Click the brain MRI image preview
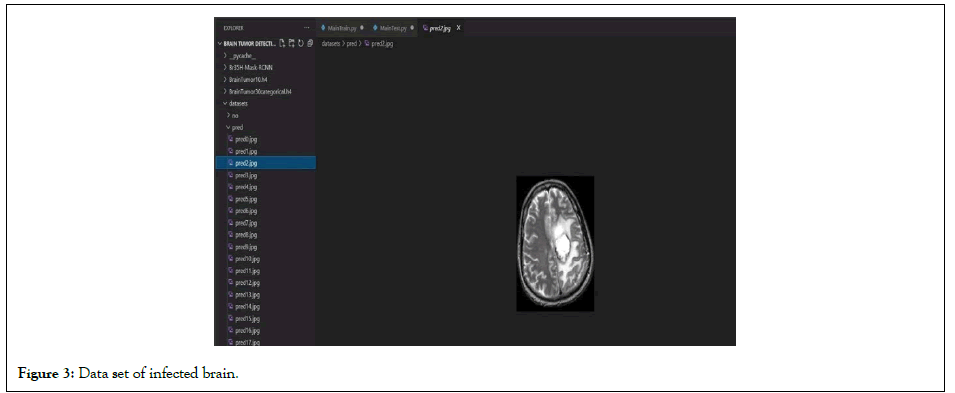 [555, 244]
